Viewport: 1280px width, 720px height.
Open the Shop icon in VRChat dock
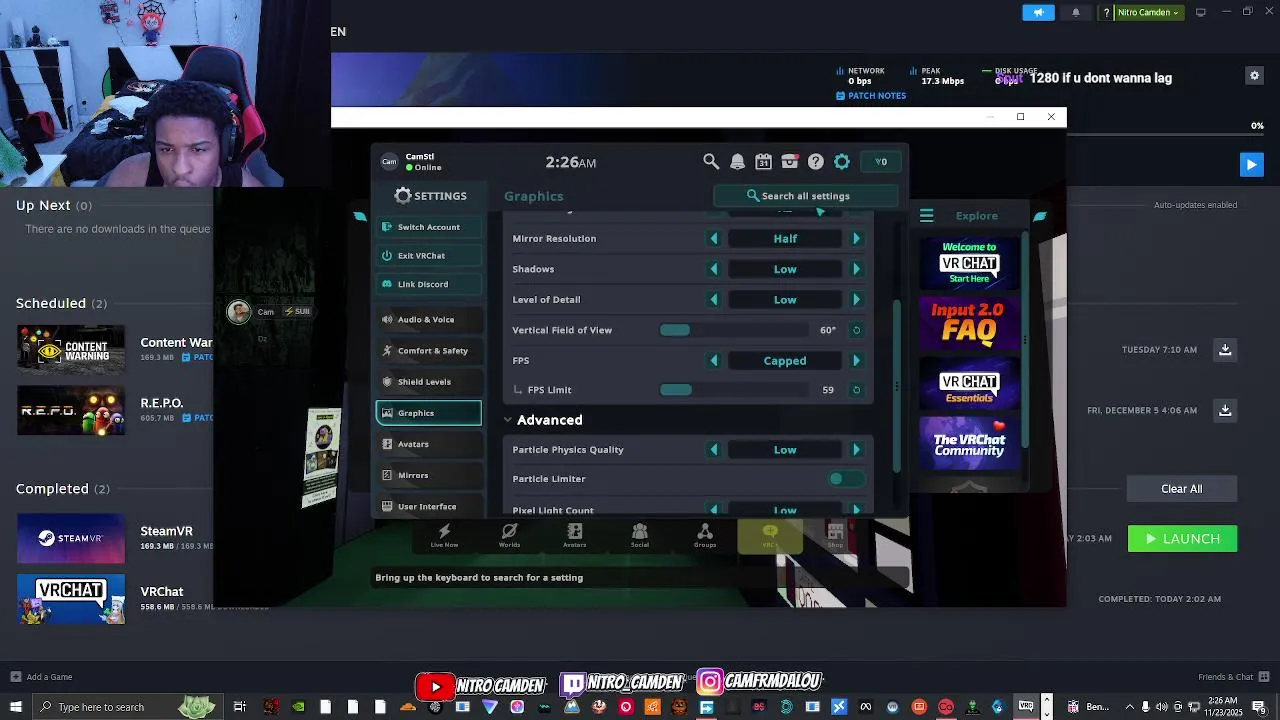click(x=835, y=535)
